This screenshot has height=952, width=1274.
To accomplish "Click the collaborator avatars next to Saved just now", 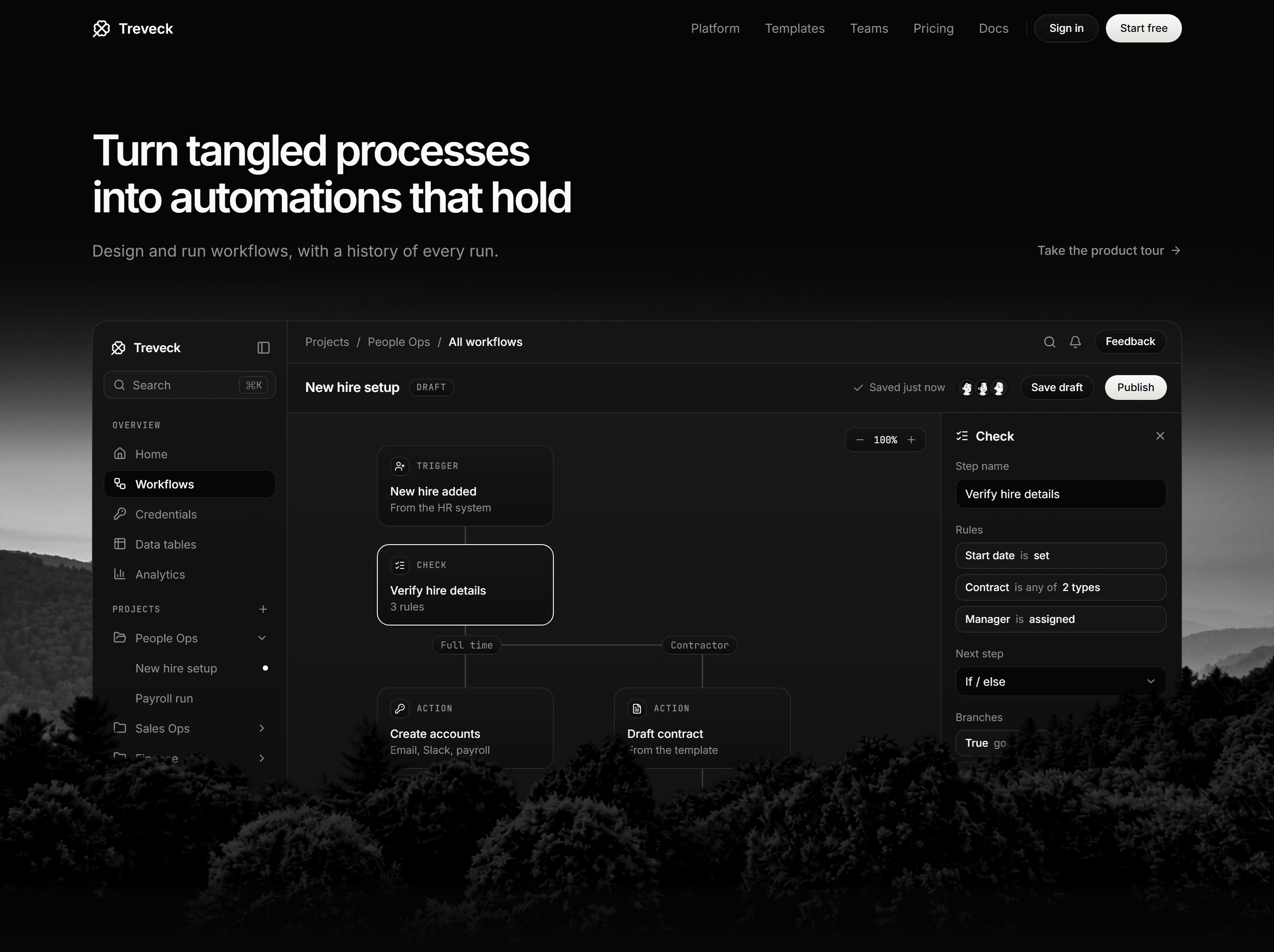I will point(982,388).
